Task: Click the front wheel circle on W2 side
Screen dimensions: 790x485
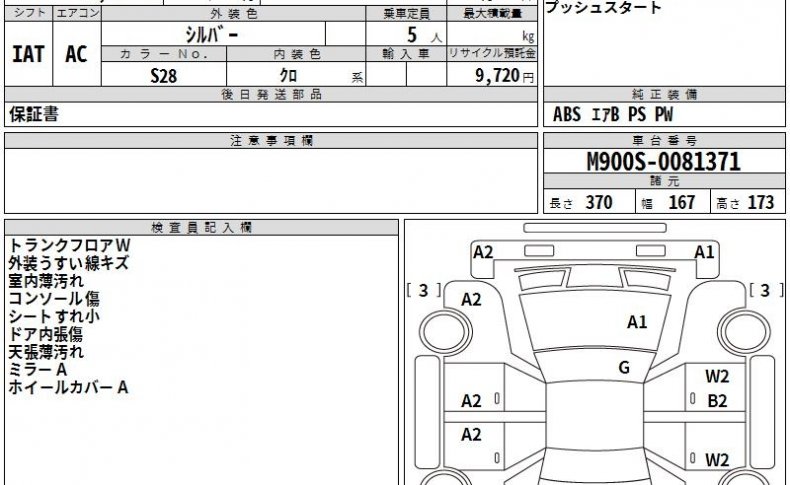Action: click(x=745, y=332)
